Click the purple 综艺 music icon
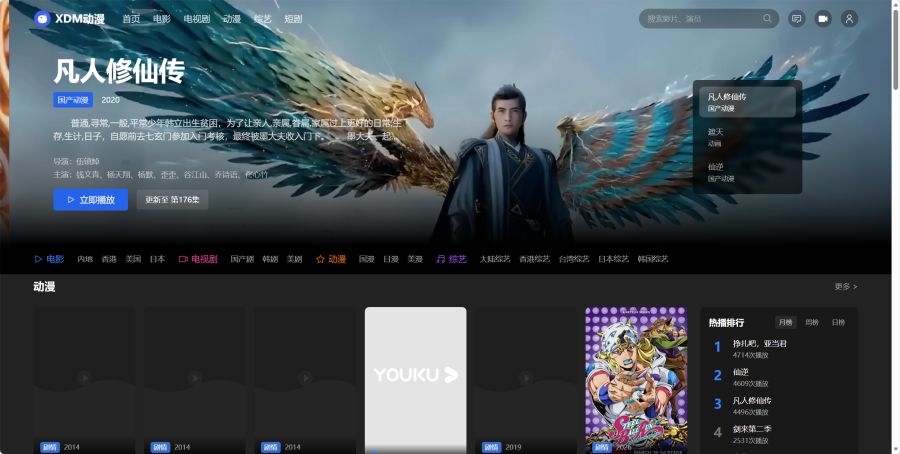 439,259
